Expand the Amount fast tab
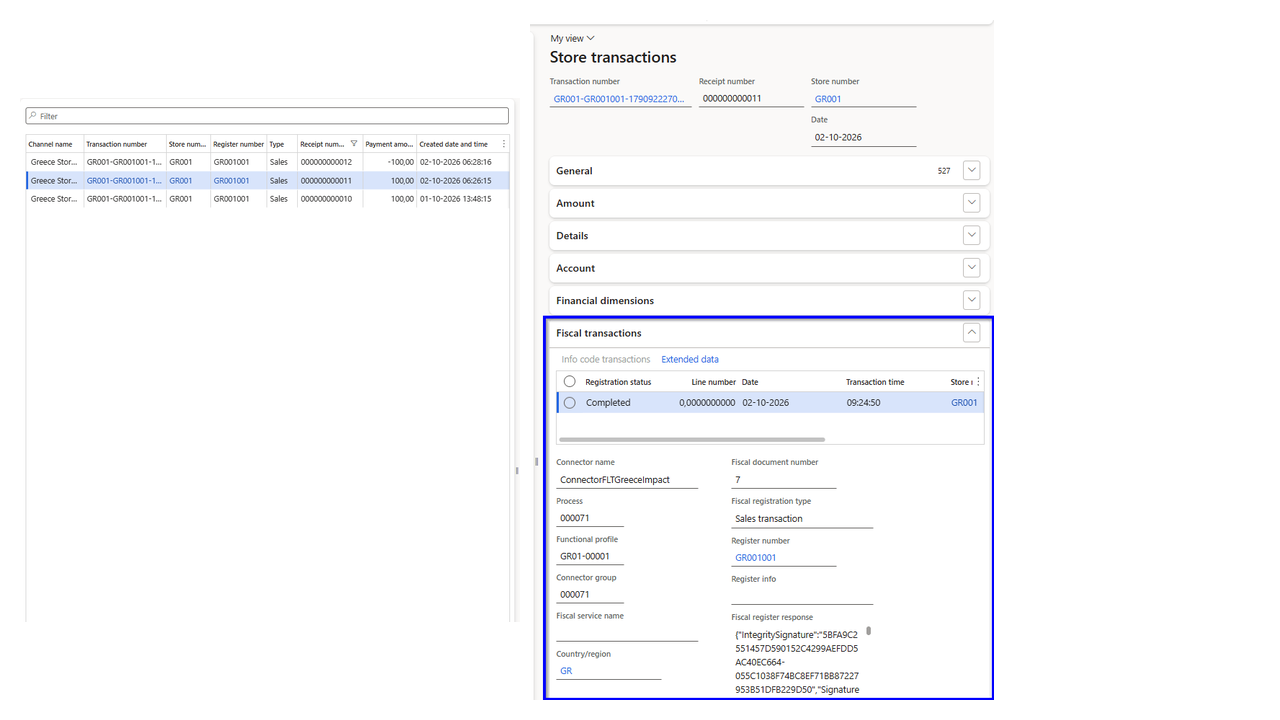This screenshot has width=1280, height=720. pos(972,203)
